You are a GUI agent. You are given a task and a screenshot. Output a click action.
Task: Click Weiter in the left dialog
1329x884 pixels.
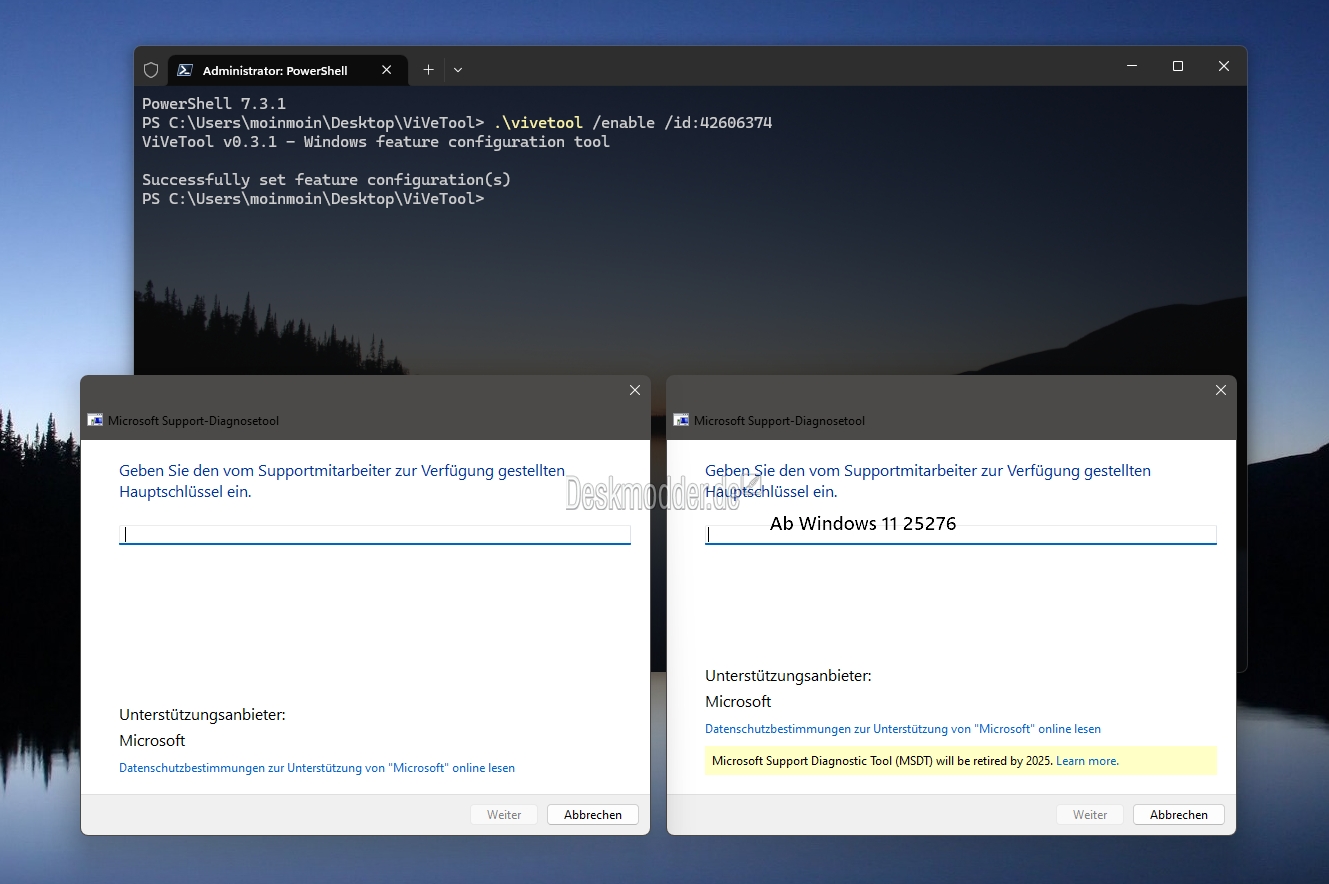click(504, 815)
